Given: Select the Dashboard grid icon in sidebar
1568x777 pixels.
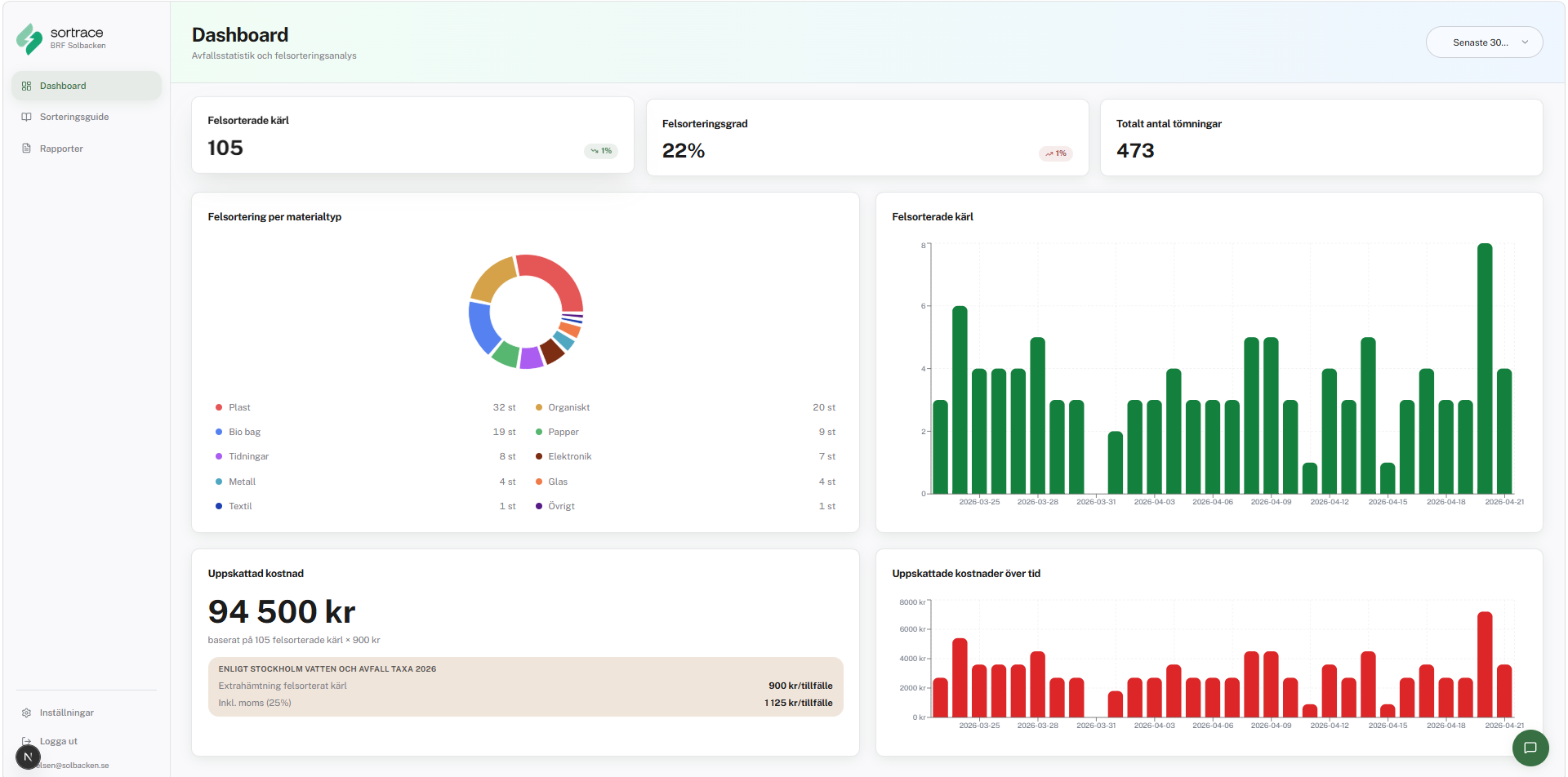Looking at the screenshot, I should tap(27, 85).
